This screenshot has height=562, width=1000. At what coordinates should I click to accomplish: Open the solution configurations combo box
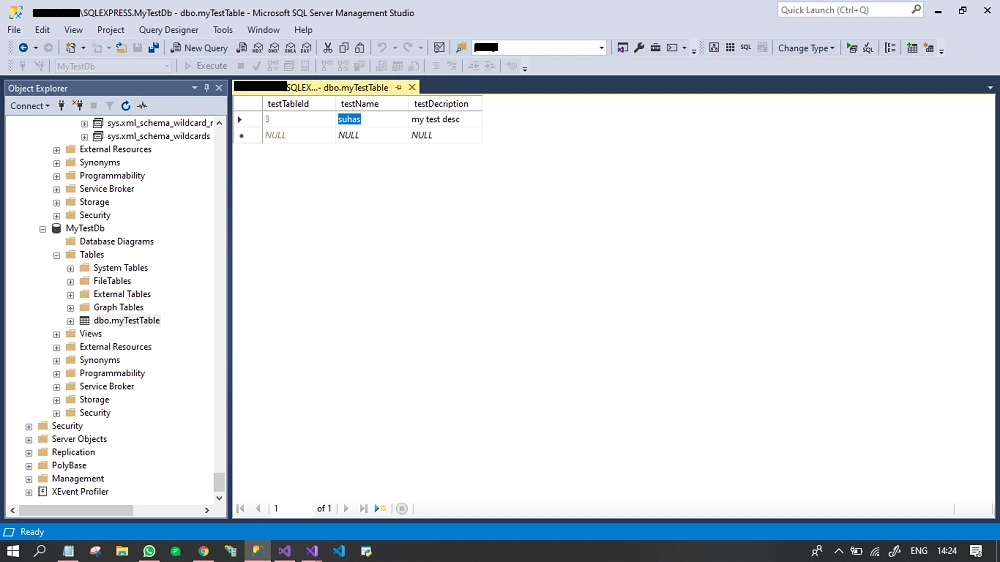539,48
